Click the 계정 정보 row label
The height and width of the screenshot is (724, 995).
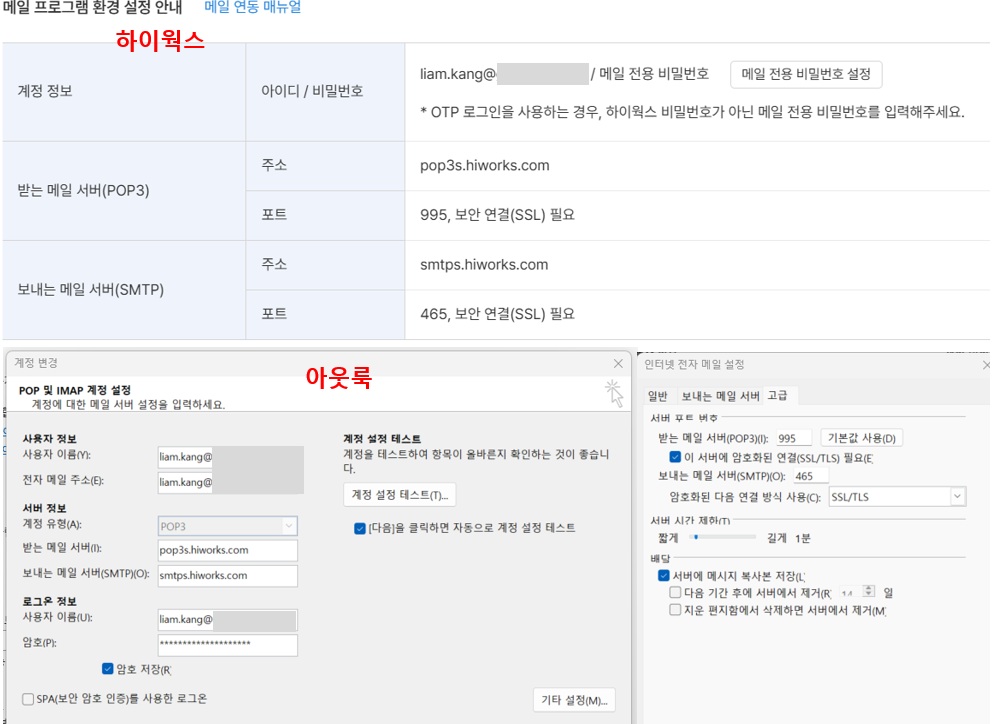tap(44, 91)
